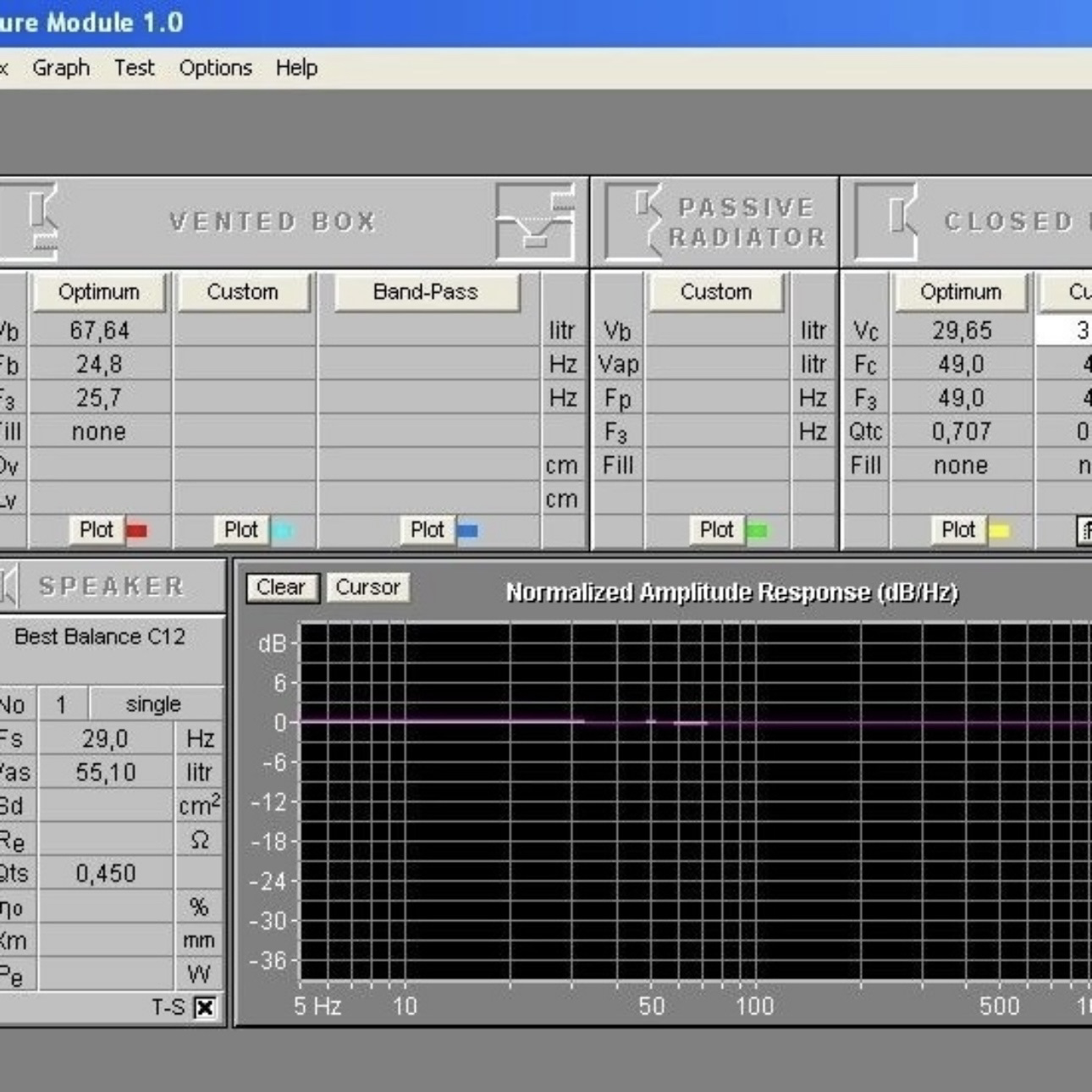Click the closed box Optimum button

coord(960,292)
